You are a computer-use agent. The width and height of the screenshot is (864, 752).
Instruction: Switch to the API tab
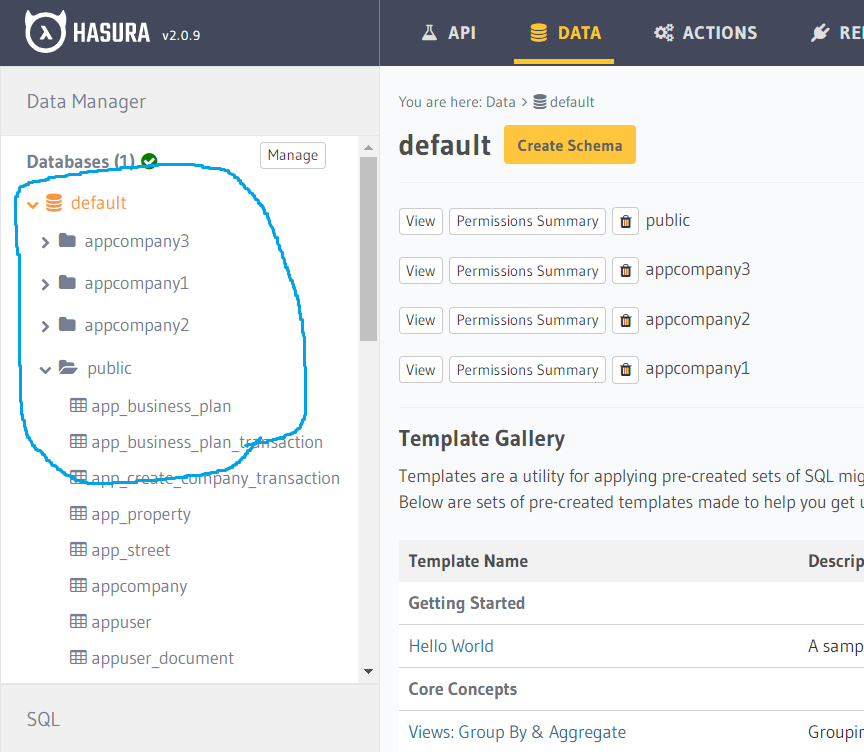(448, 33)
